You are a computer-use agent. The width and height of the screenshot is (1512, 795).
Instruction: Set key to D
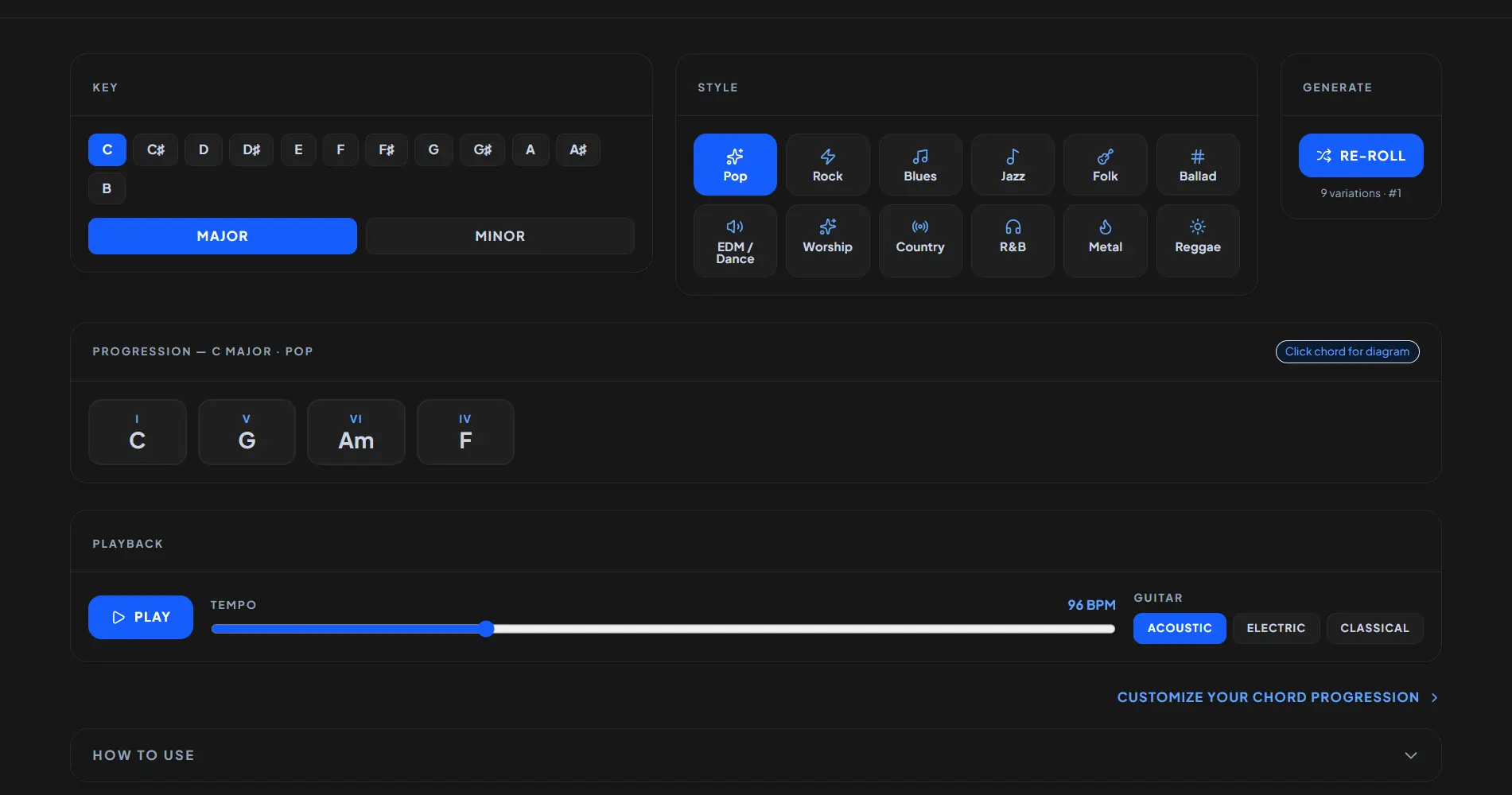coord(204,149)
